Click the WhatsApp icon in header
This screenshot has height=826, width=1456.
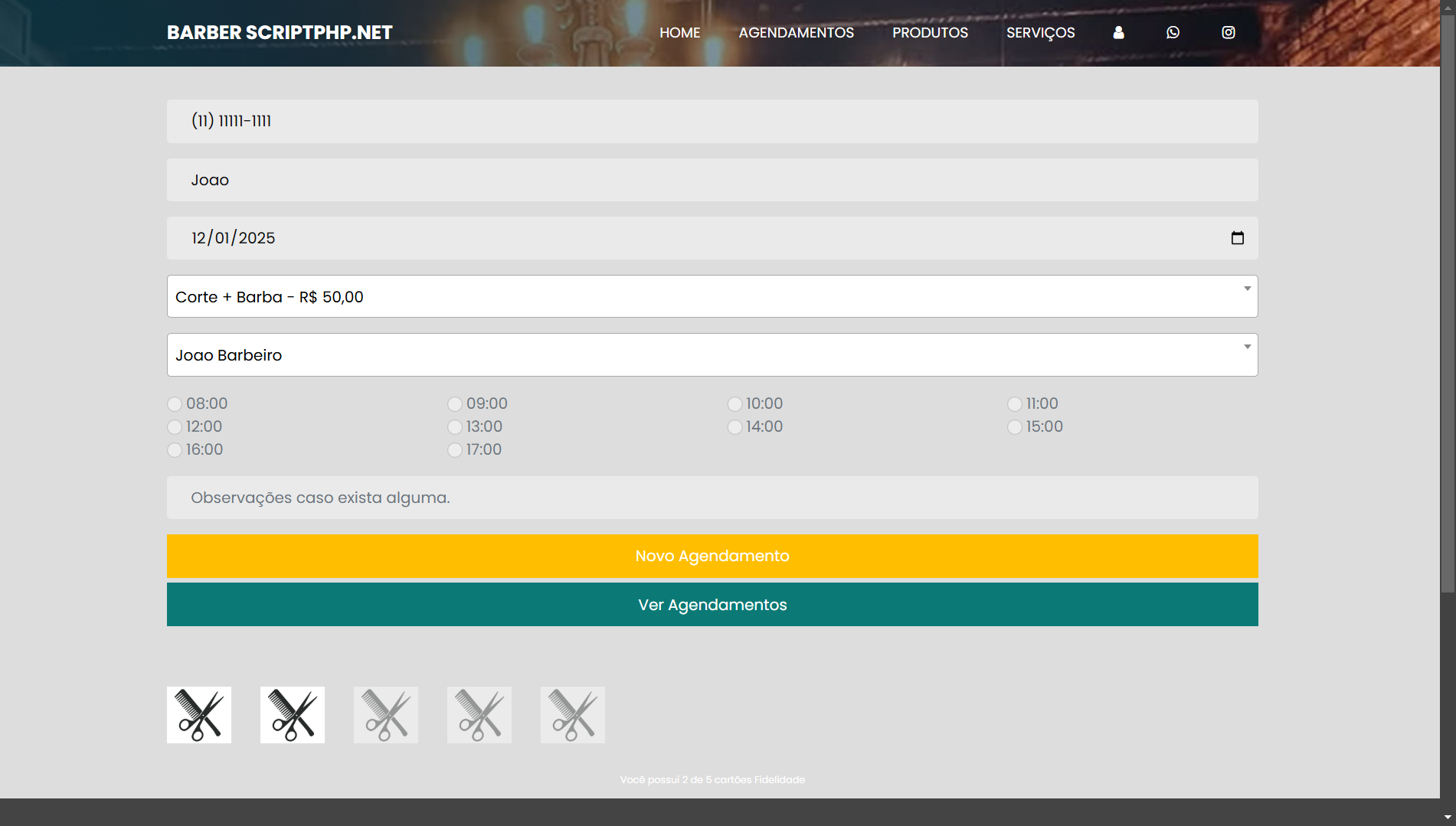1173,33
